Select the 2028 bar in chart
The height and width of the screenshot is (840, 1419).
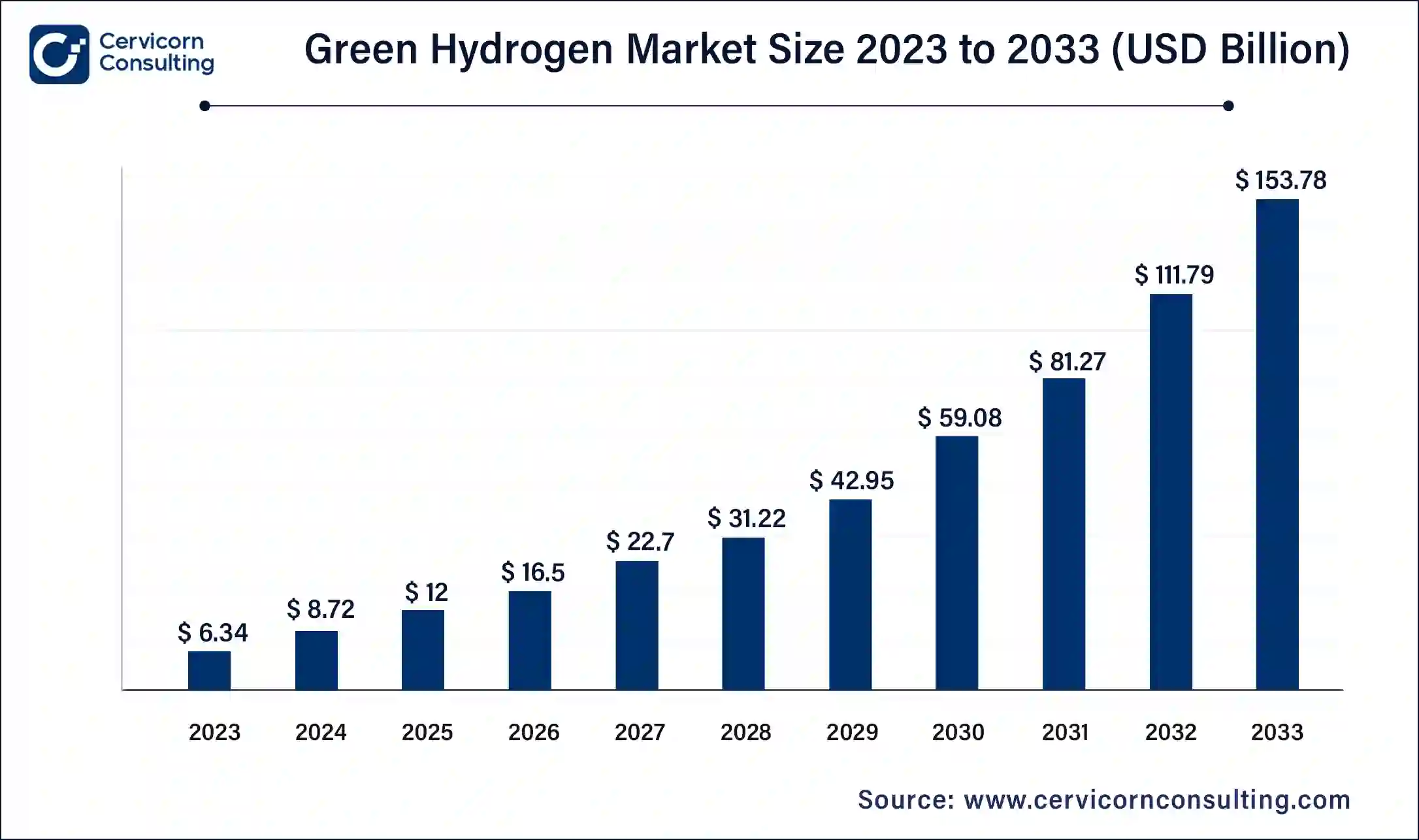tap(743, 613)
